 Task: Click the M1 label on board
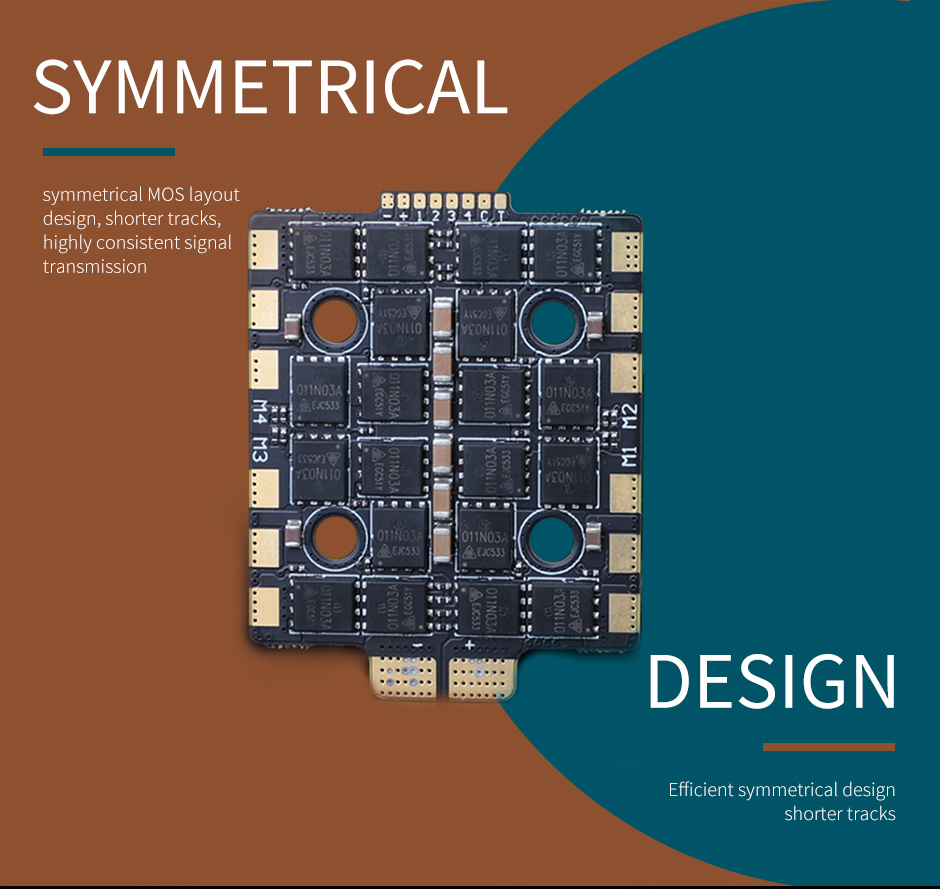[x=628, y=456]
